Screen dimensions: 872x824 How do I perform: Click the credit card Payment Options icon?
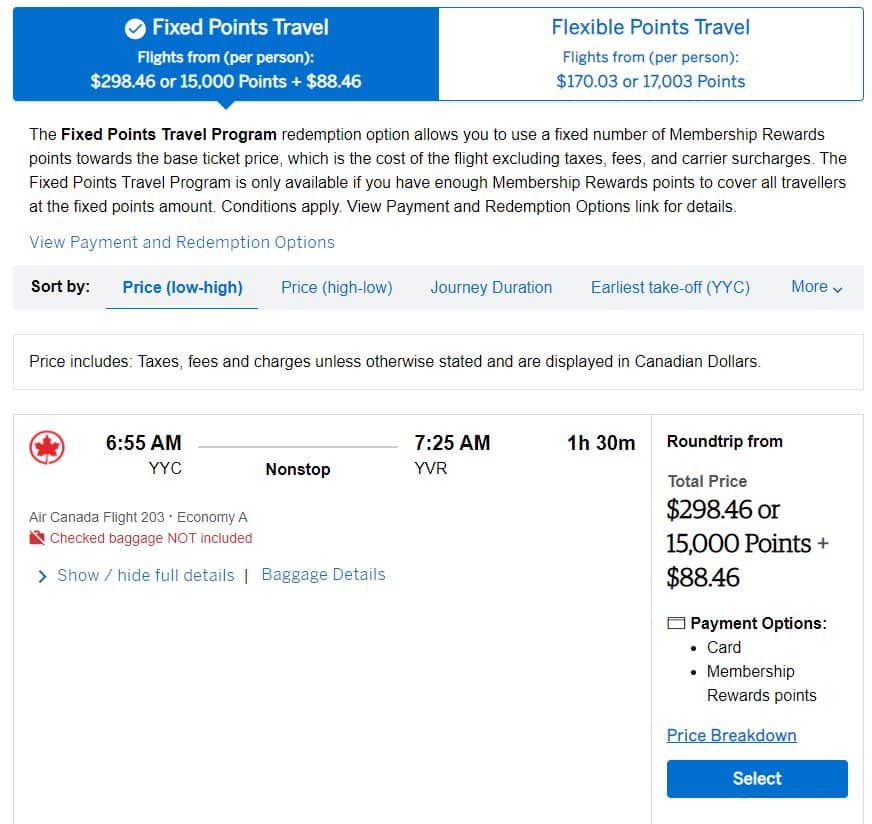[x=676, y=623]
